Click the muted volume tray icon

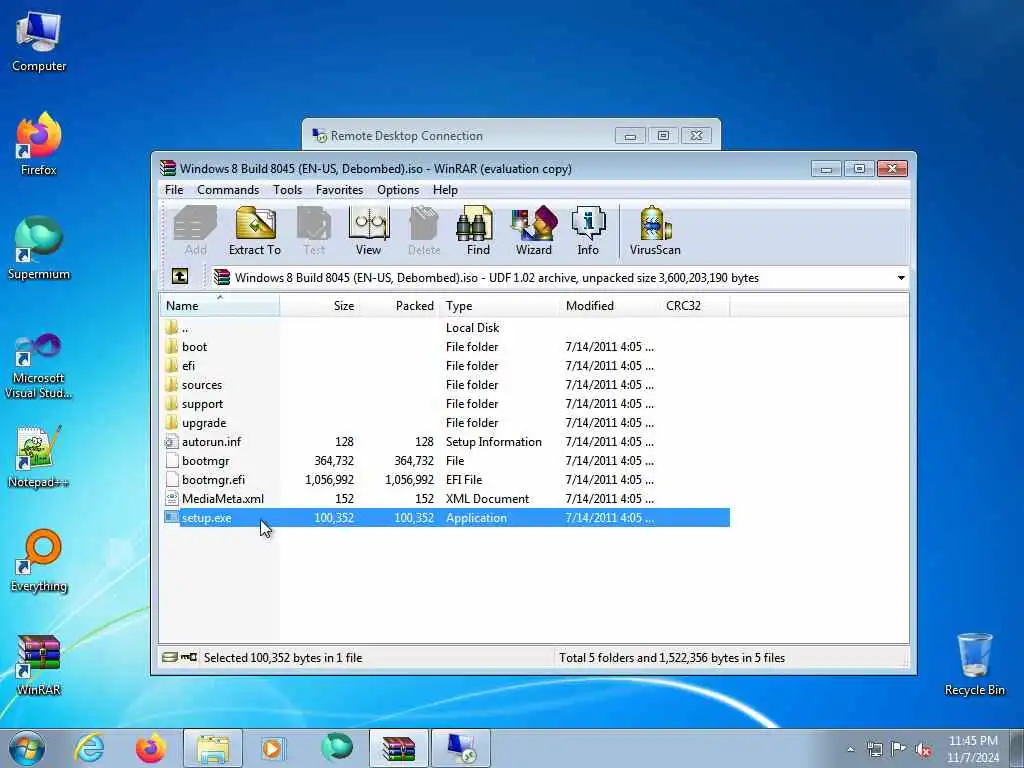[x=923, y=749]
